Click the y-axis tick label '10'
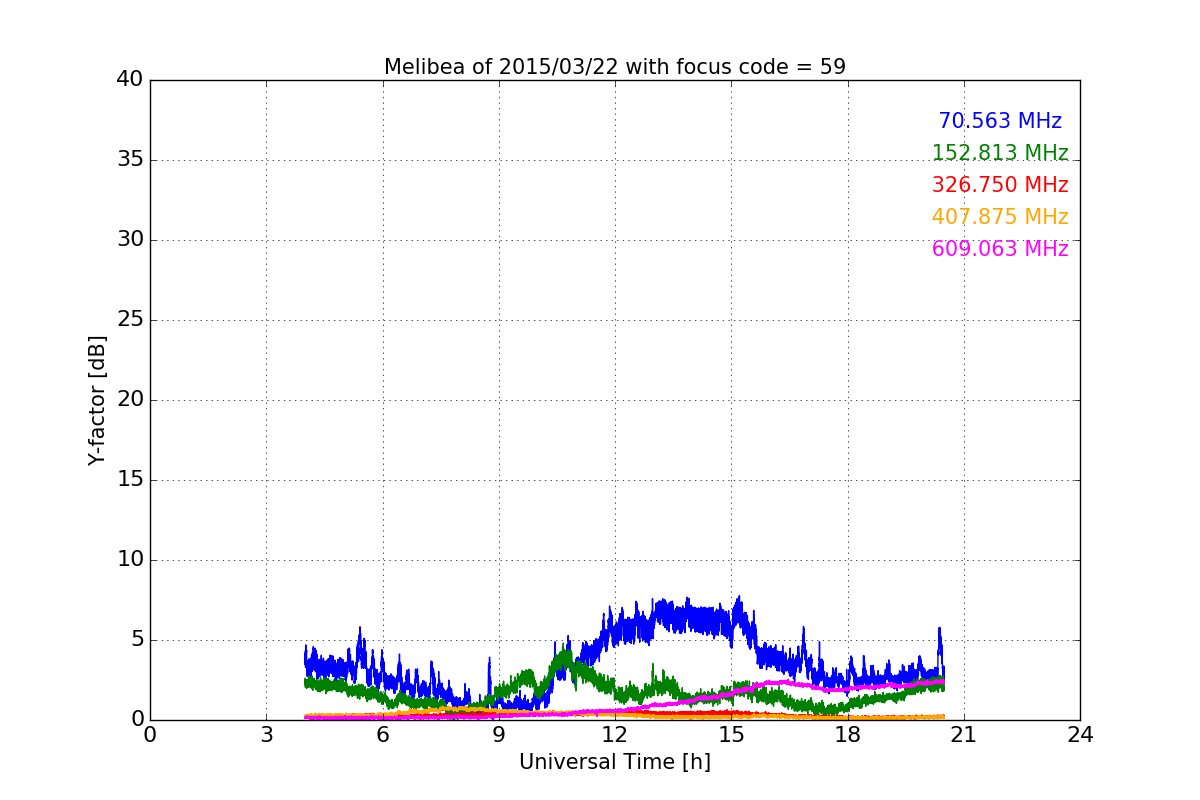The image size is (1200, 800). click(x=130, y=560)
